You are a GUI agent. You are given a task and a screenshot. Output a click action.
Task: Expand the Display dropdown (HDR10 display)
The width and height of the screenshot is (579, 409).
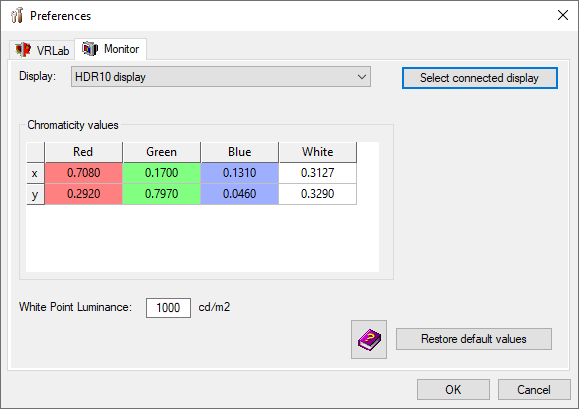click(221, 77)
